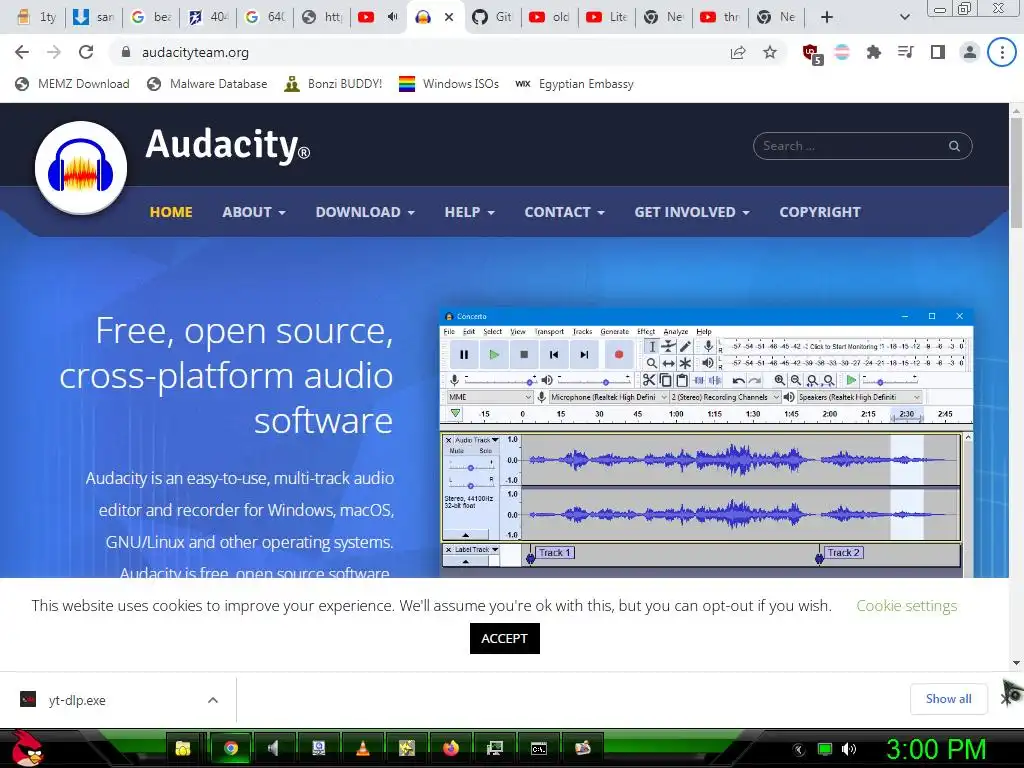
Task: Open a new tab with plus button
Action: [827, 17]
